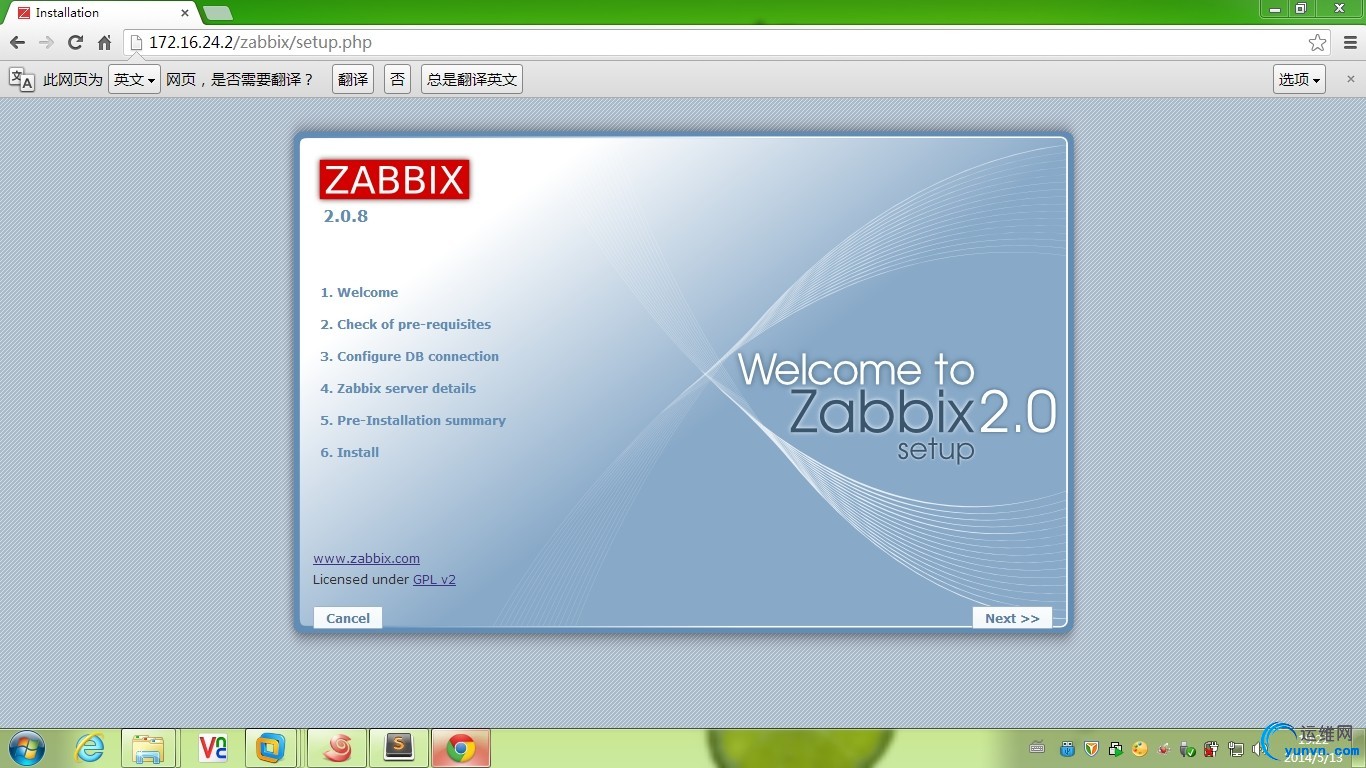Click the page icon beside the URL

pos(137,43)
